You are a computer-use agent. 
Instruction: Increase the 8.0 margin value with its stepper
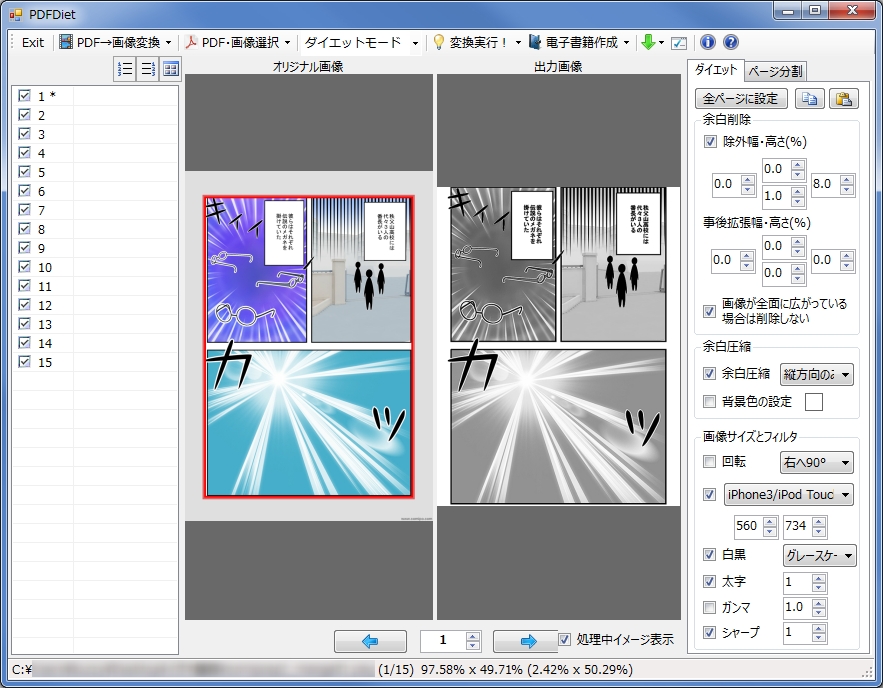pos(846,179)
